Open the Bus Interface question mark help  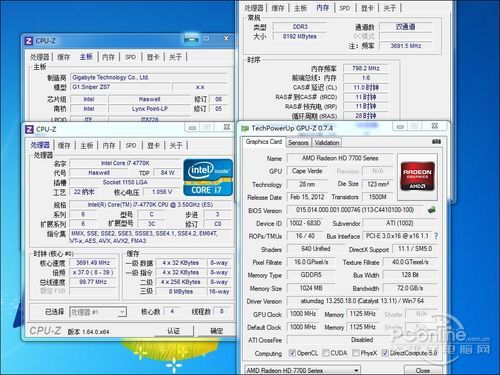(x=436, y=236)
